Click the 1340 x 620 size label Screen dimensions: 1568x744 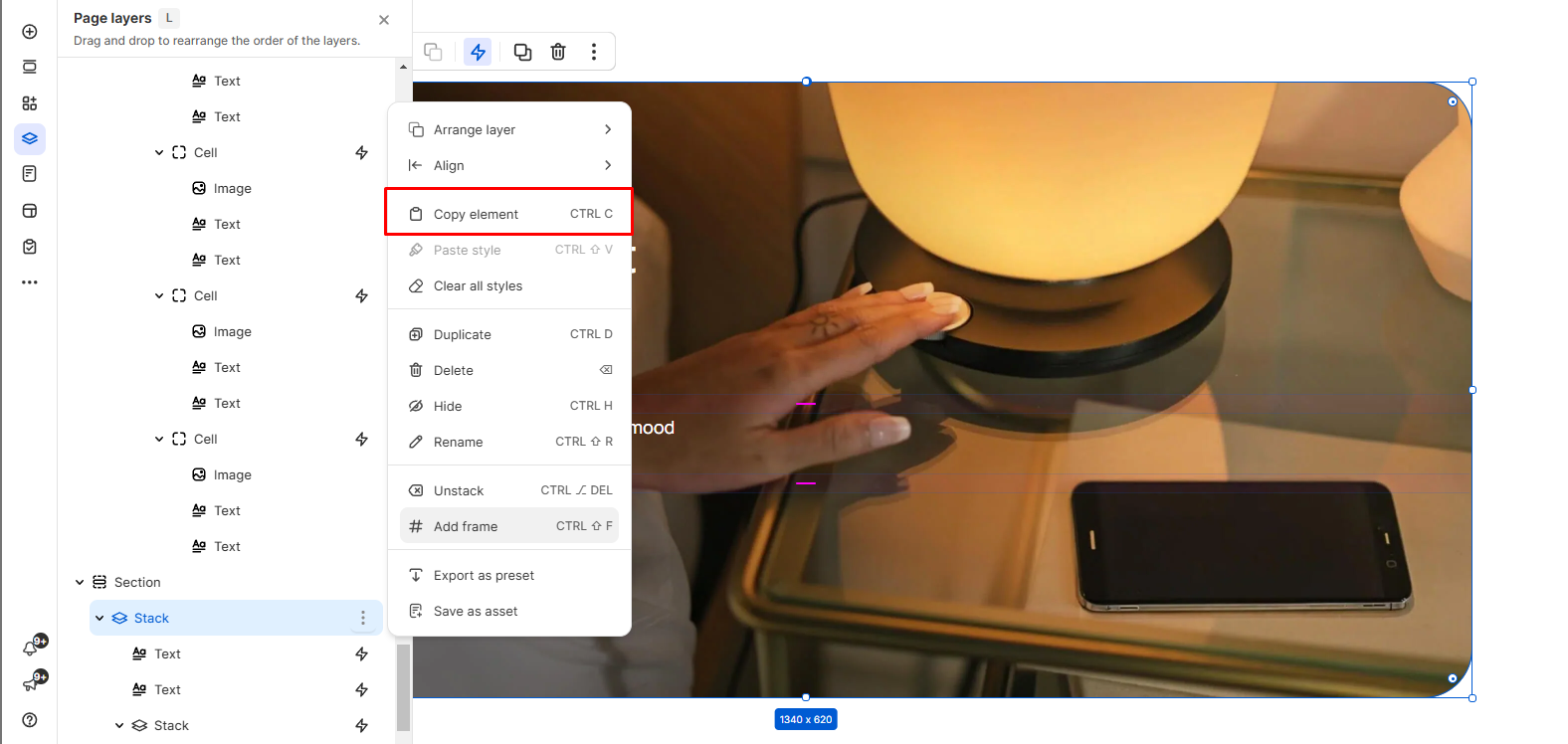pos(806,719)
